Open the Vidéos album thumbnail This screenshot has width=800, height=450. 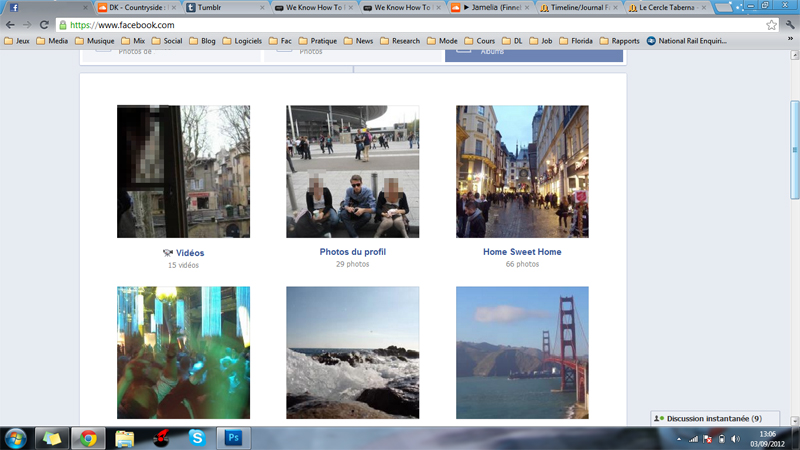(x=183, y=171)
